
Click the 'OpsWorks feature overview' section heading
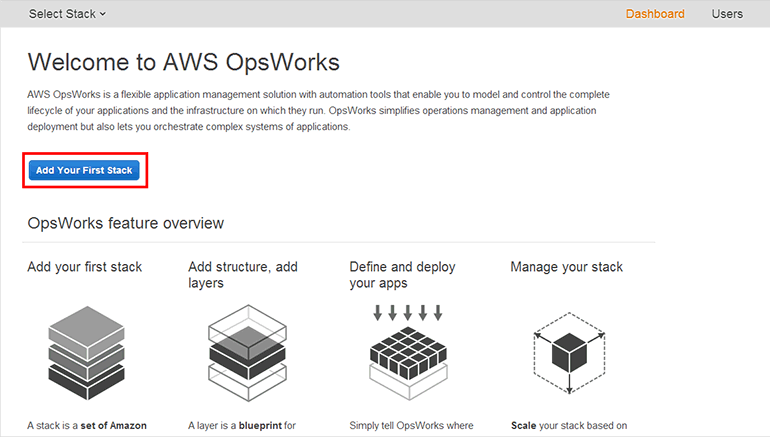click(126, 223)
